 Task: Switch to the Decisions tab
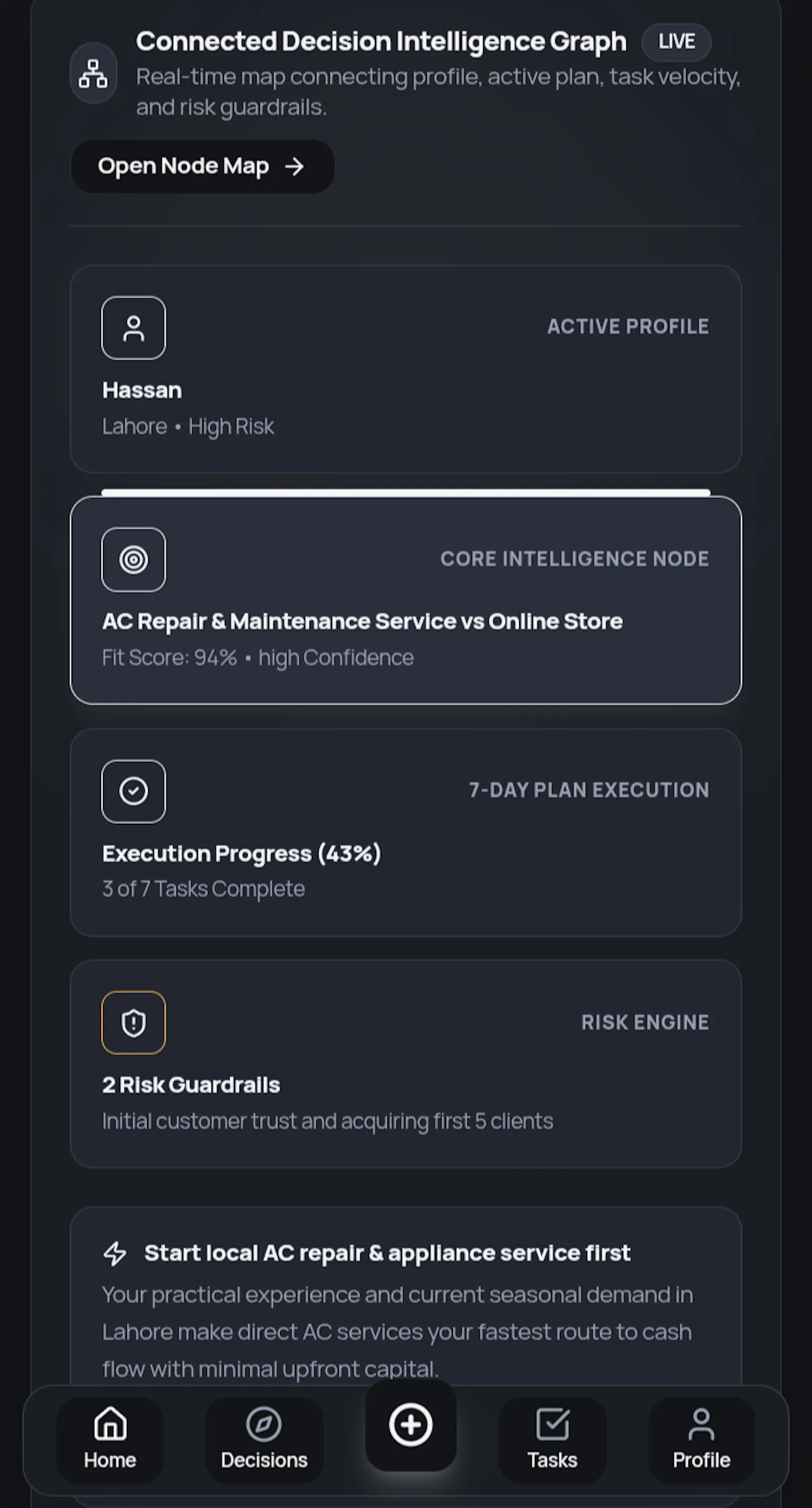pyautogui.click(x=264, y=1440)
